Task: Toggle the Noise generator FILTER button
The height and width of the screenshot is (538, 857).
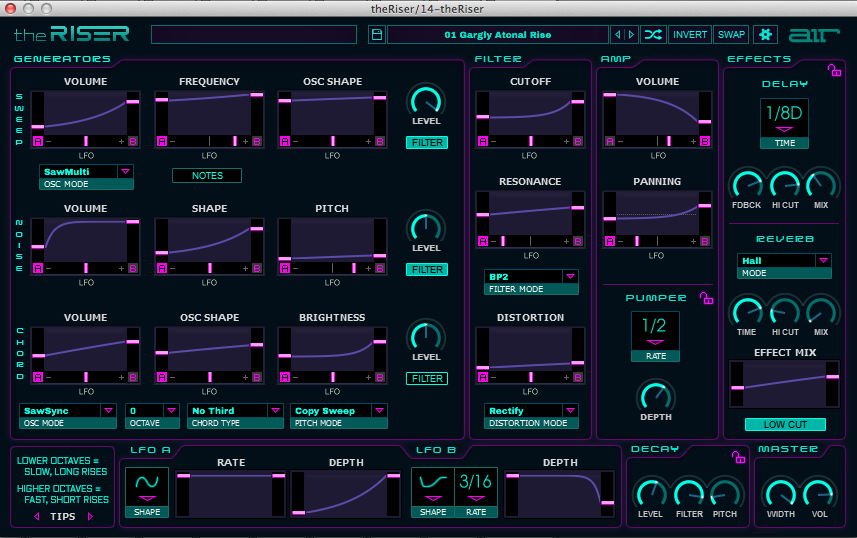Action: coord(426,270)
